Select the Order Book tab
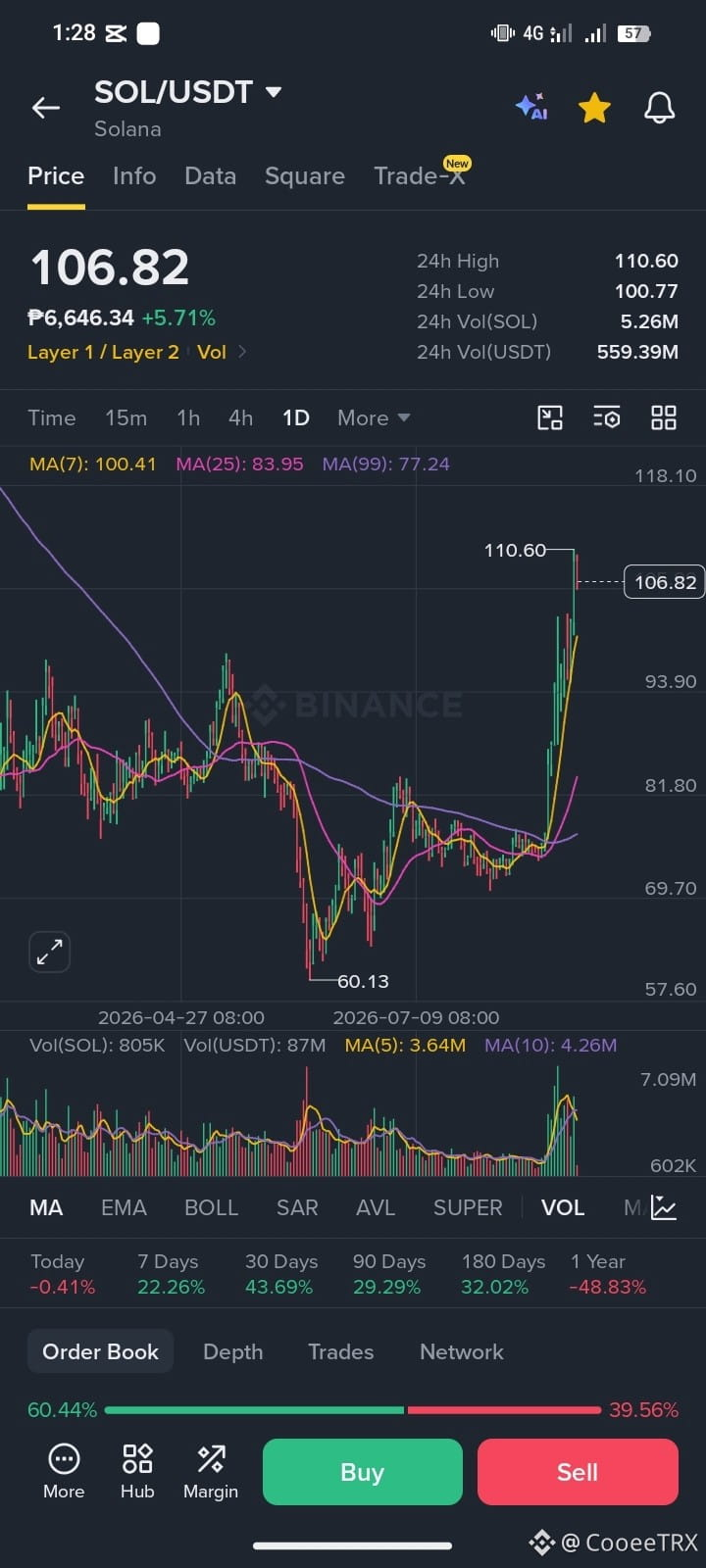Image resolution: width=706 pixels, height=1568 pixels. click(x=100, y=1351)
